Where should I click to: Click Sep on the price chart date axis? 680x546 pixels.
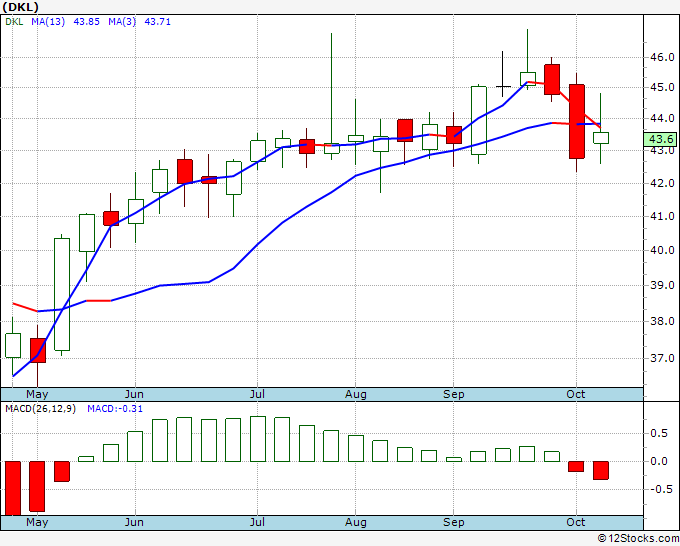[x=454, y=394]
